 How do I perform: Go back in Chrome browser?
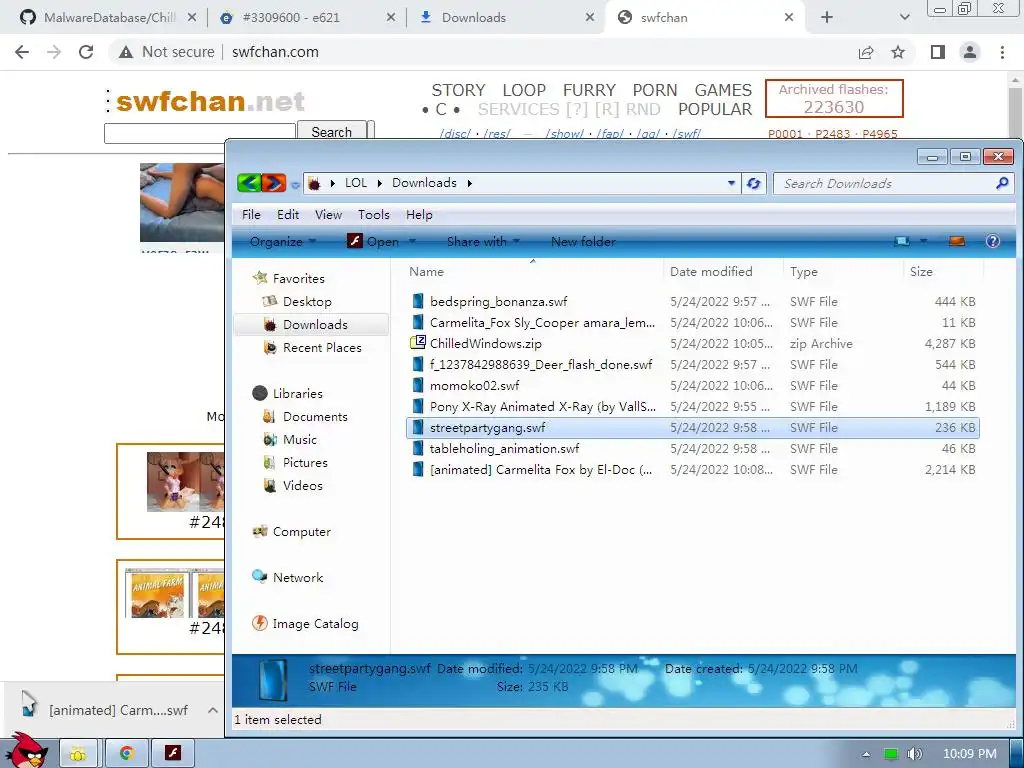(22, 52)
